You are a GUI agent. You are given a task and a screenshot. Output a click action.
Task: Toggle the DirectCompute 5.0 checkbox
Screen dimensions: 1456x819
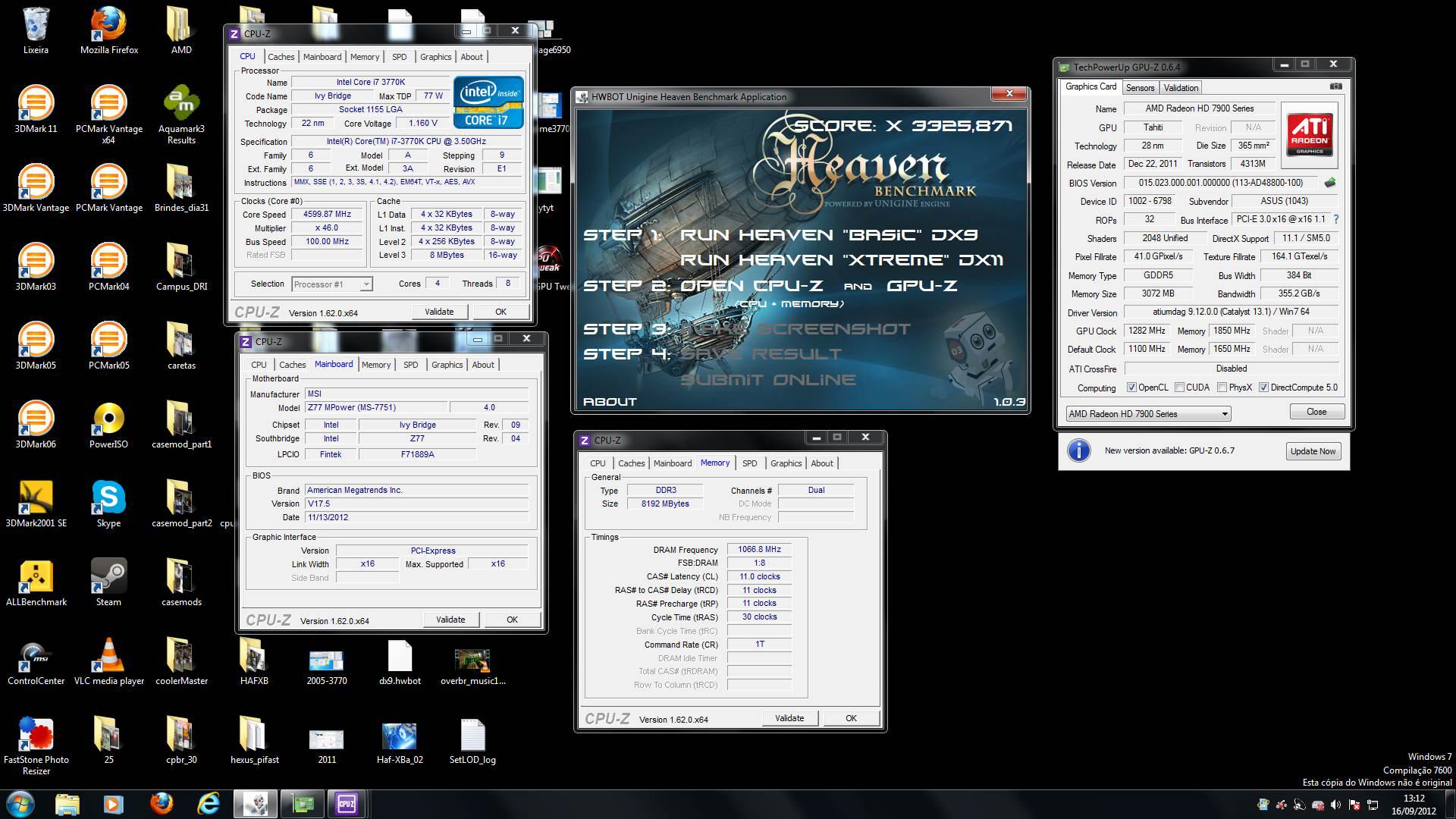1263,388
